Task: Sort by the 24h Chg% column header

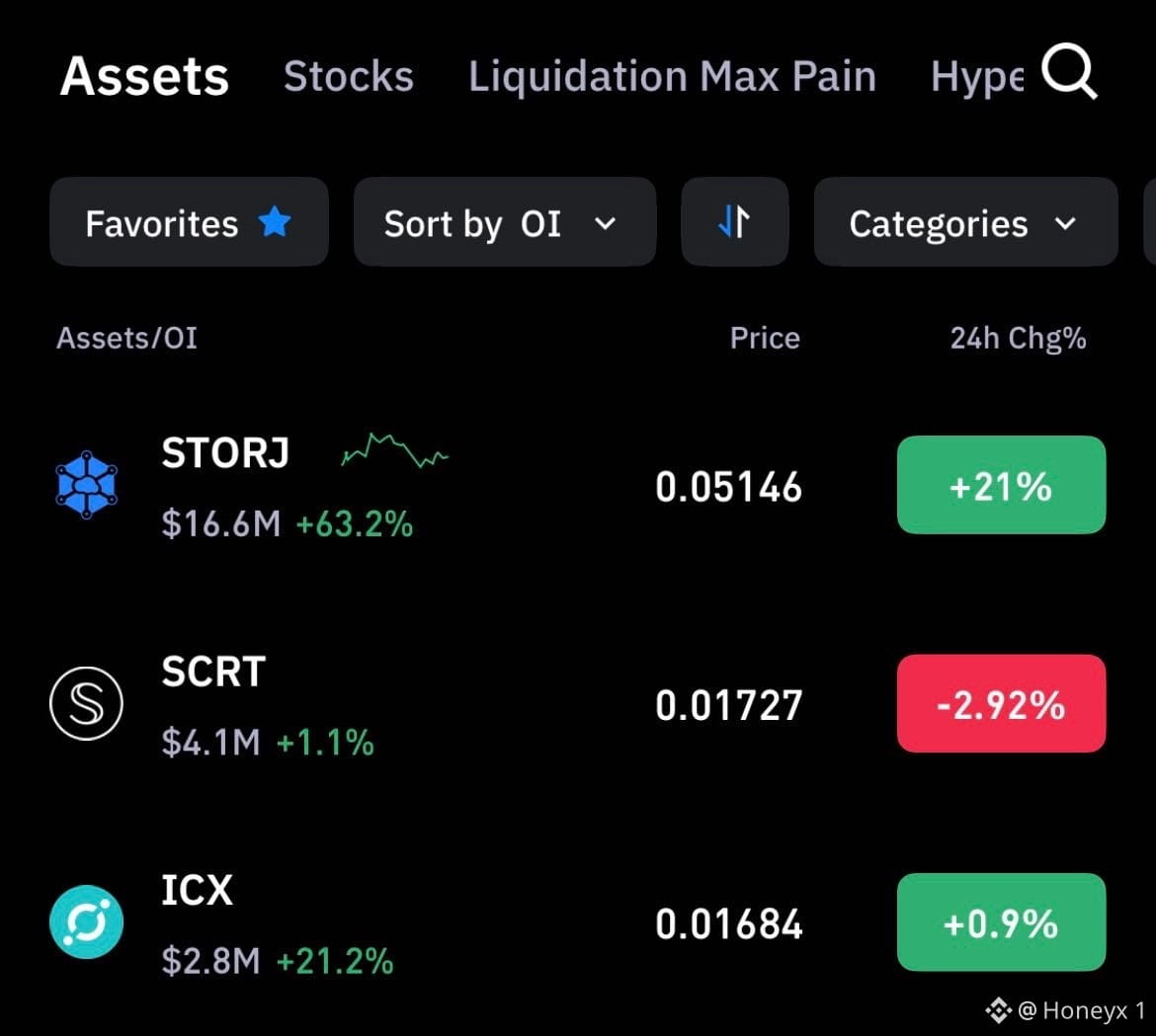Action: coord(1018,338)
